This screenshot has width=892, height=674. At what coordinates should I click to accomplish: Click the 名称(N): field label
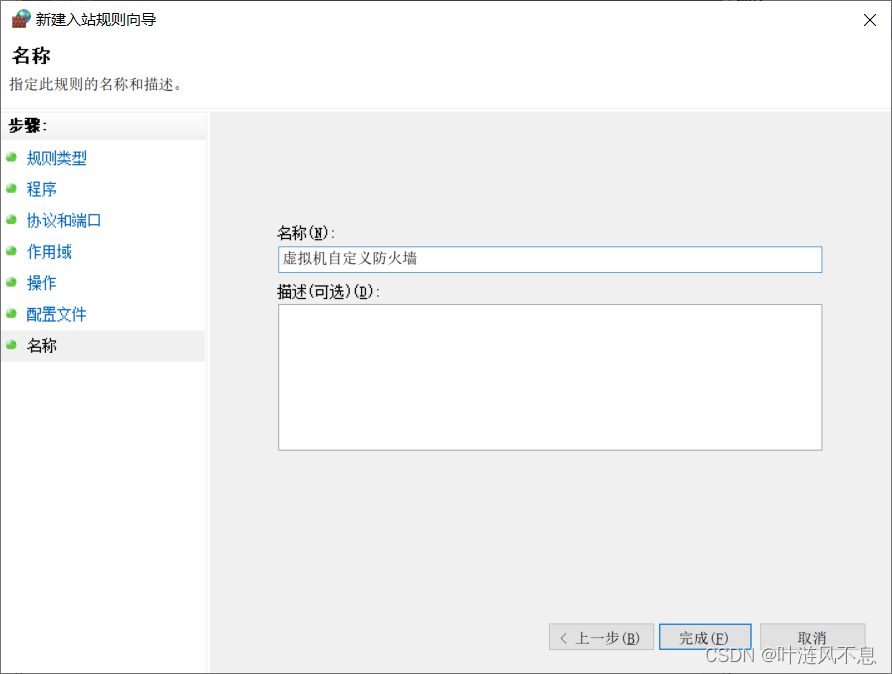coord(306,233)
